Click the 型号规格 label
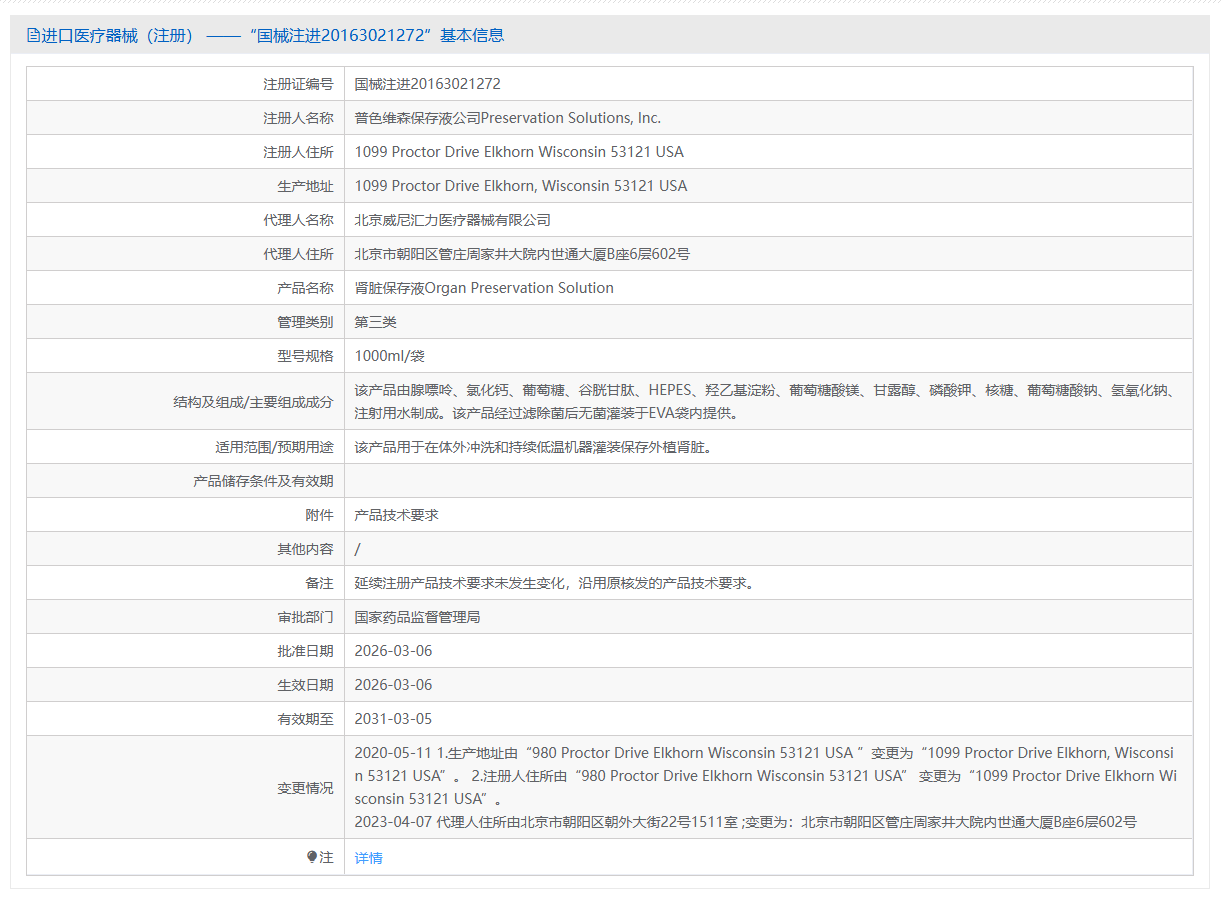 pos(305,356)
